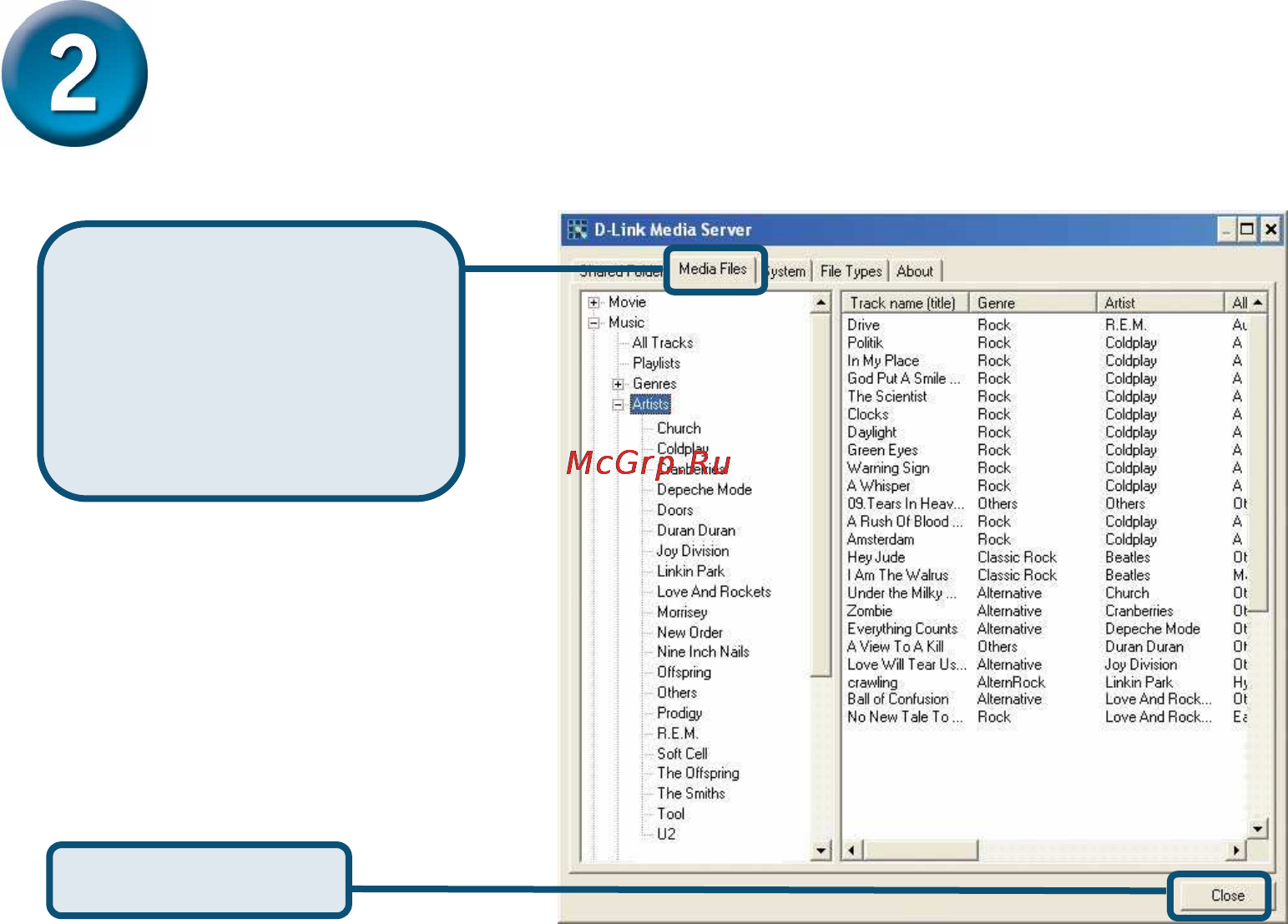This screenshot has height=924, width=1288.
Task: Select artist Linkin Park in tree
Action: [x=691, y=572]
